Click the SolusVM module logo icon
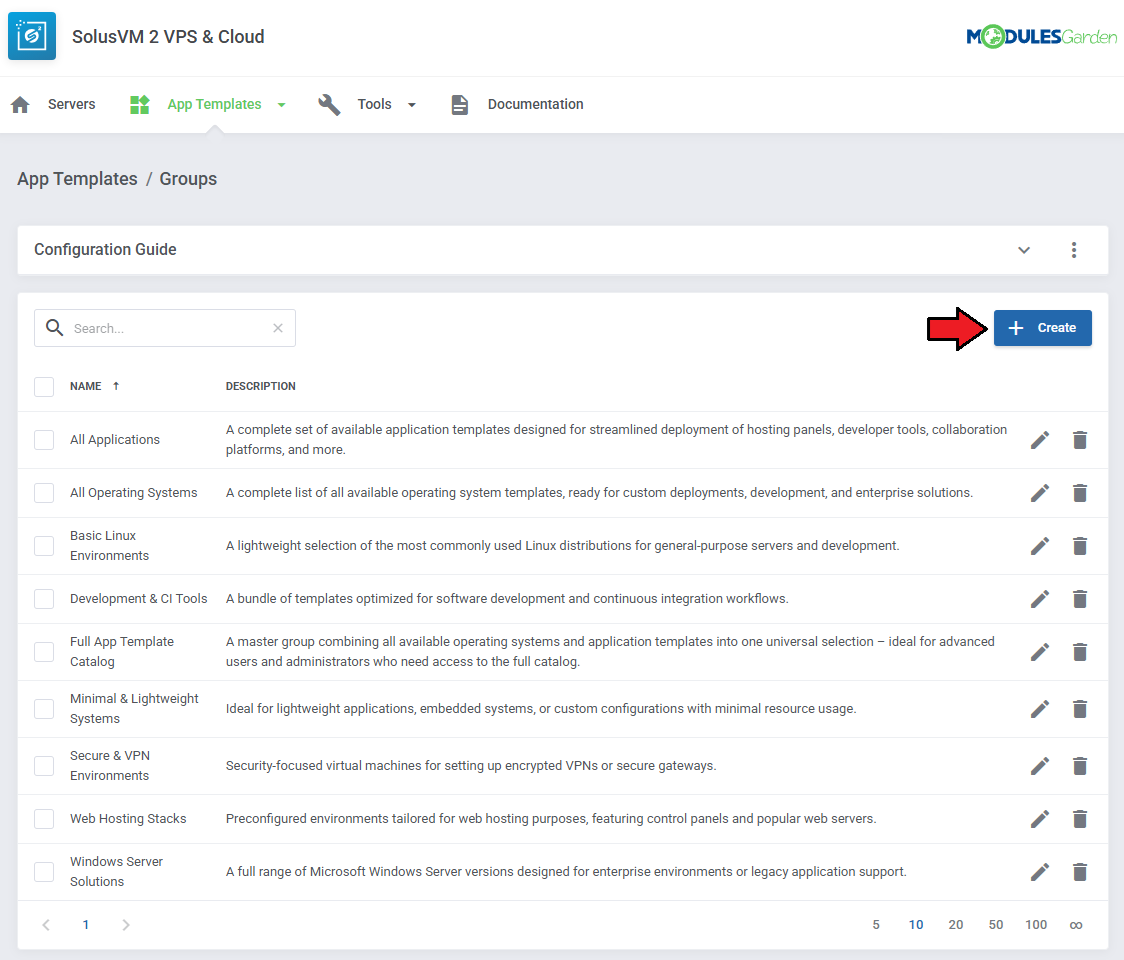The height and width of the screenshot is (960, 1124). click(x=32, y=36)
